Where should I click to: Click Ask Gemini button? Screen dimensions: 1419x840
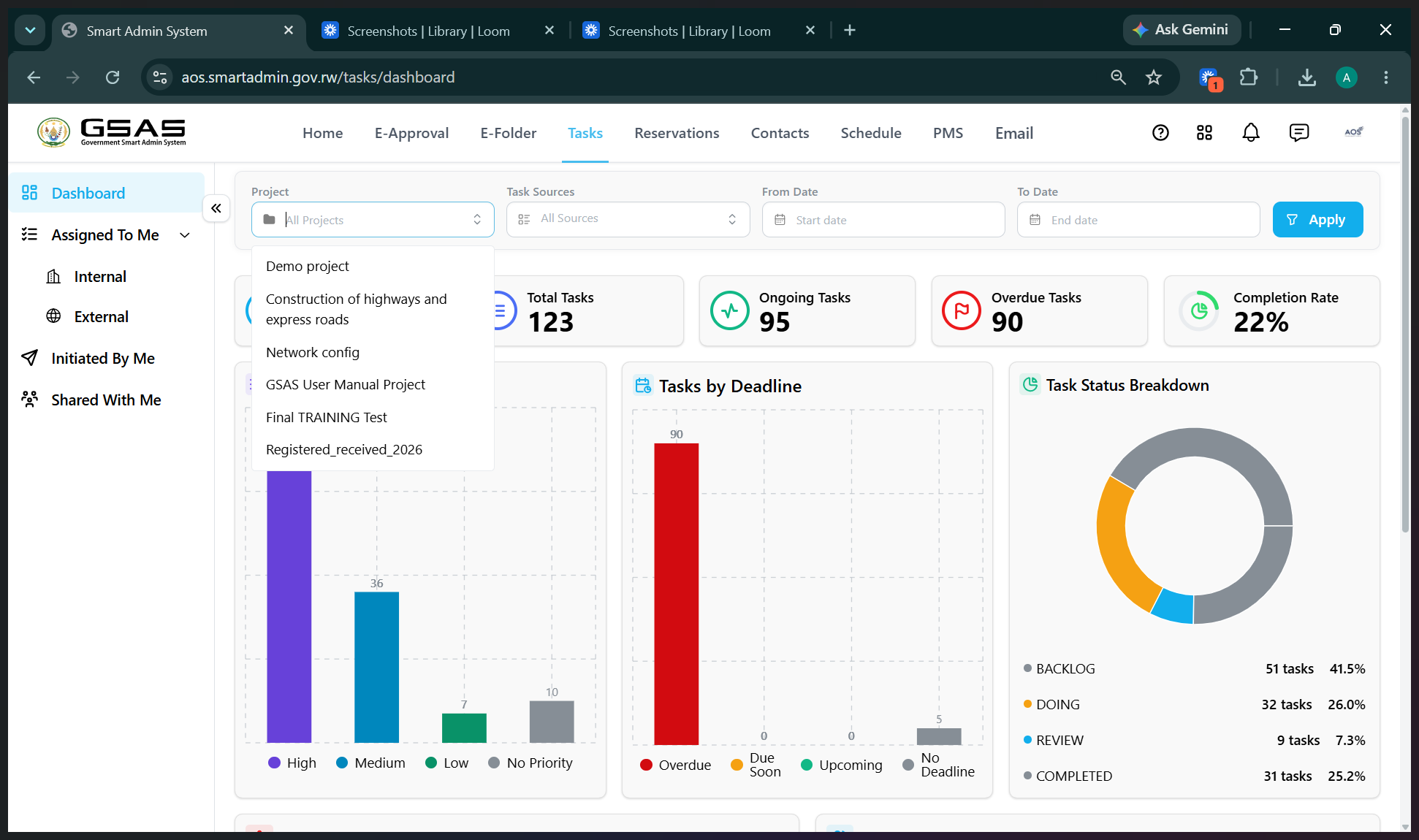pyautogui.click(x=1182, y=30)
